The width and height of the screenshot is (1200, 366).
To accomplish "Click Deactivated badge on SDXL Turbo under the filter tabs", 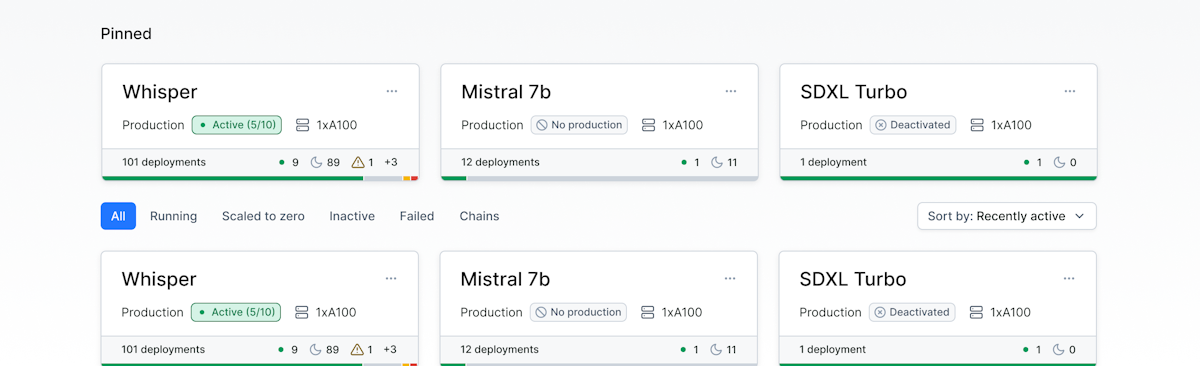I will pyautogui.click(x=912, y=312).
